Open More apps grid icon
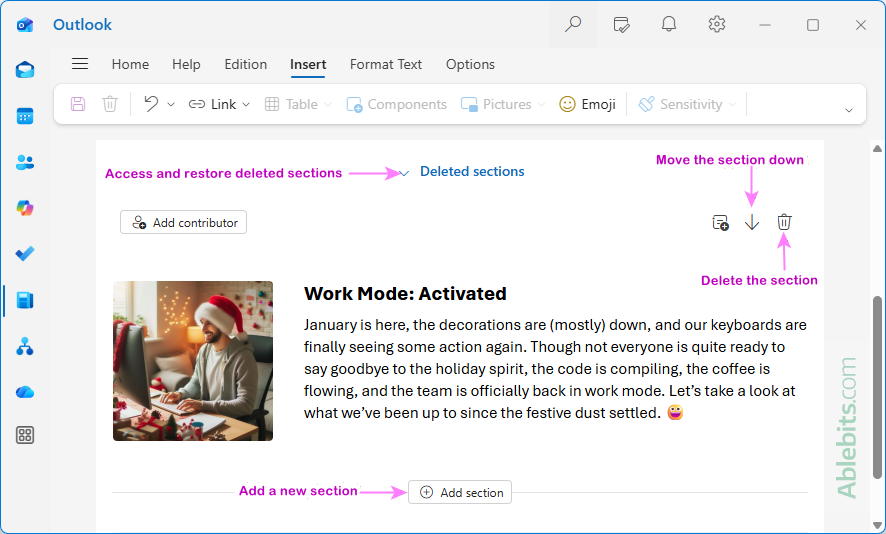 [25, 435]
